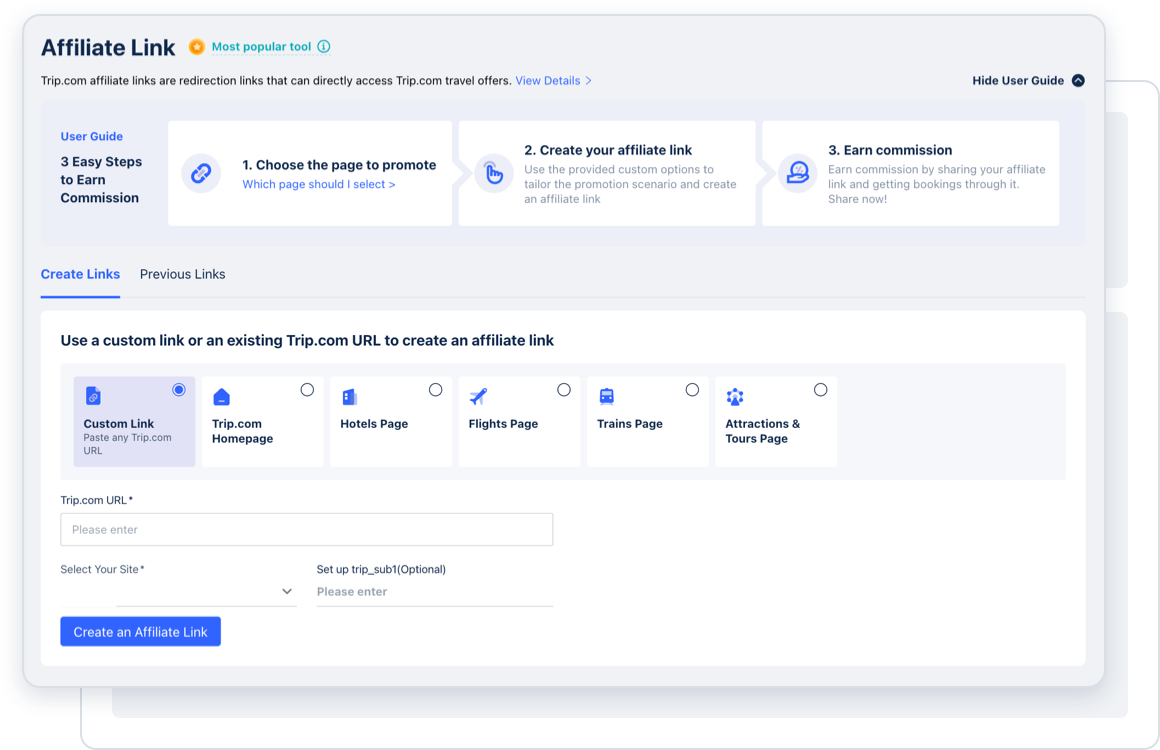Select the Hotels Page radio button
Screen dimensions: 1160x750
pyautogui.click(x=436, y=390)
